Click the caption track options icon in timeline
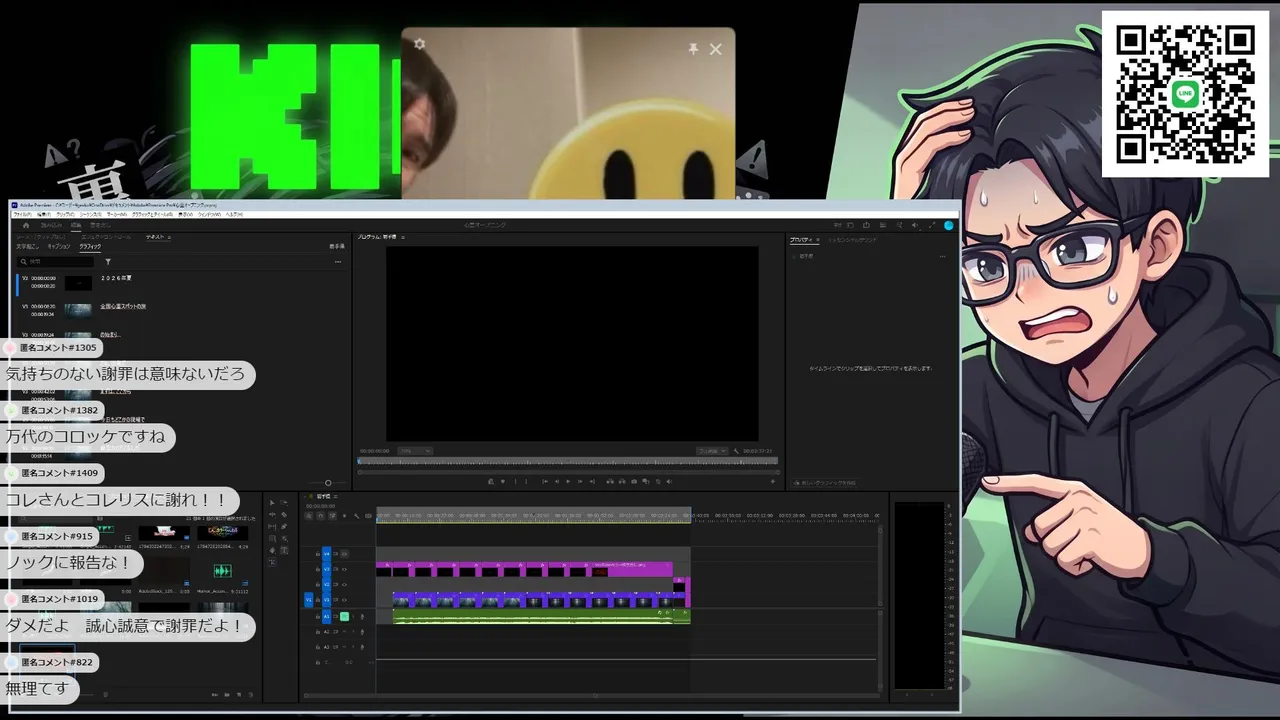The image size is (1280, 720). [368, 516]
